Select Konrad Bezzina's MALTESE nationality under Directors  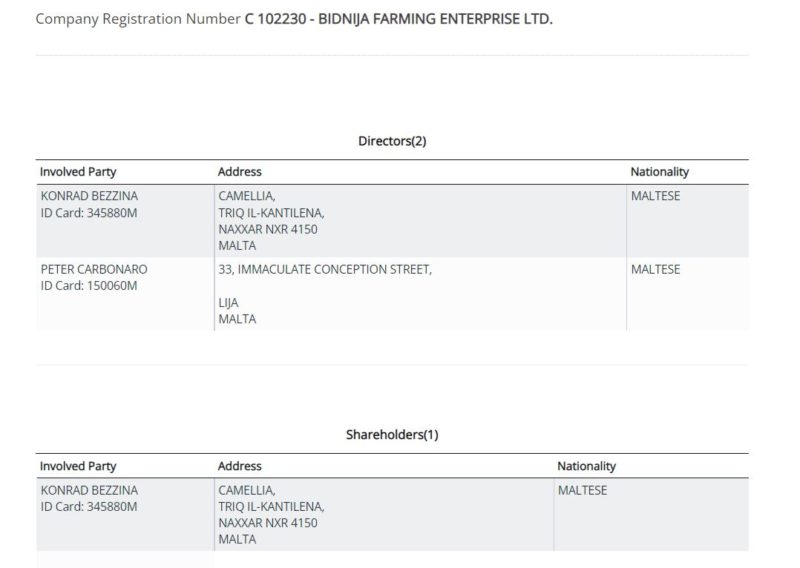[655, 196]
